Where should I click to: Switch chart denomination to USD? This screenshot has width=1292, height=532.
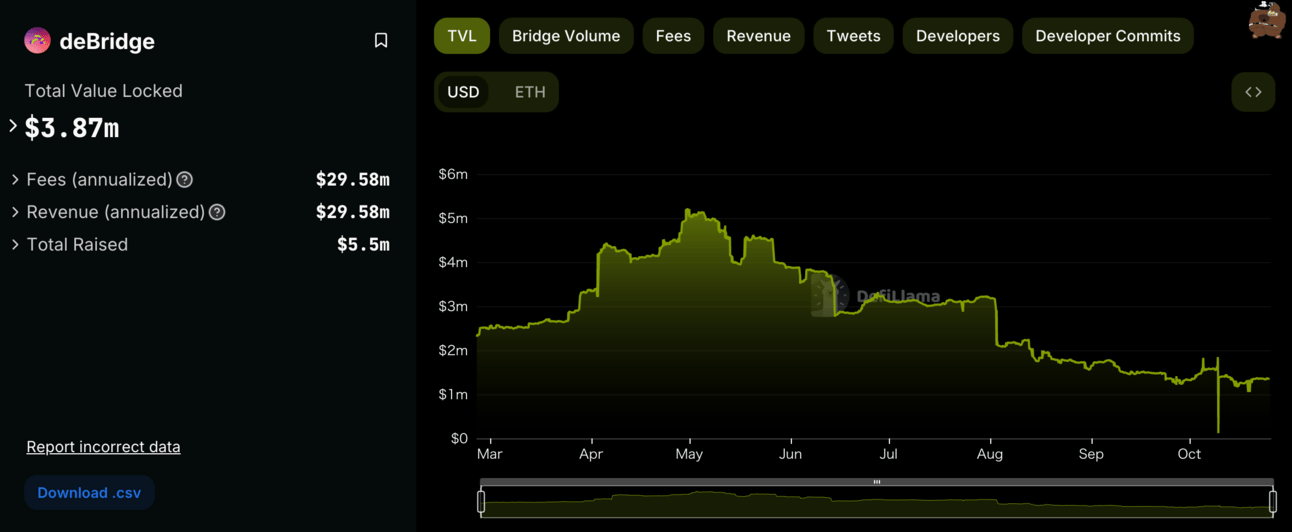[x=463, y=92]
